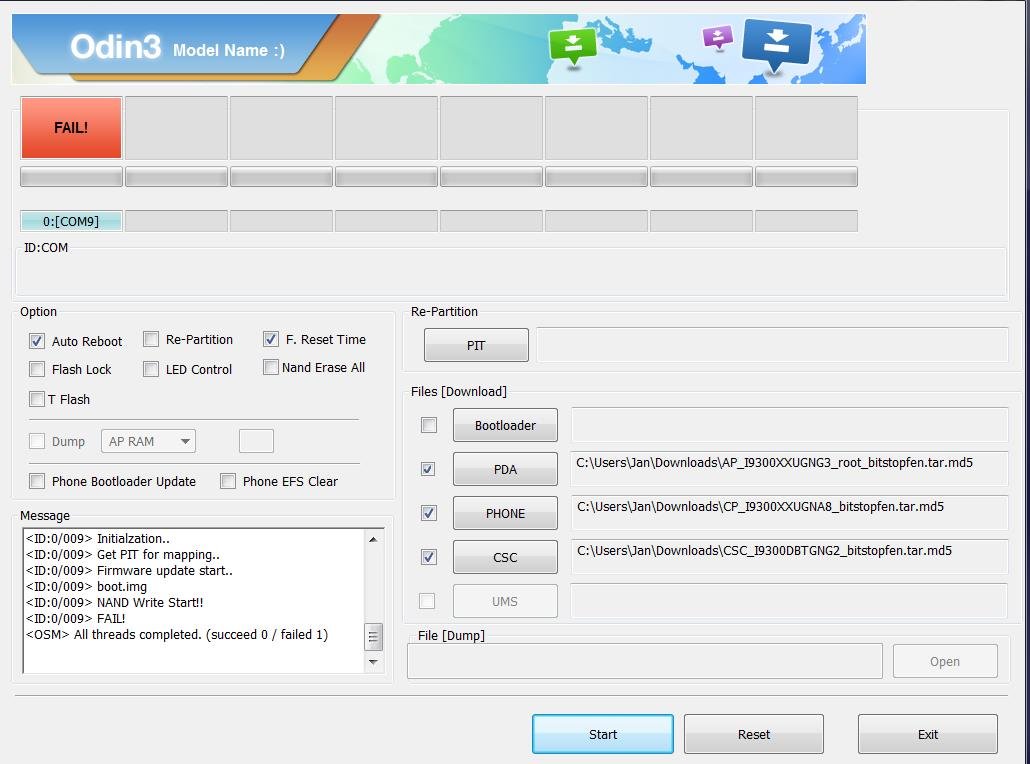
Task: Click the purple transfer icon in banner
Action: (x=717, y=38)
